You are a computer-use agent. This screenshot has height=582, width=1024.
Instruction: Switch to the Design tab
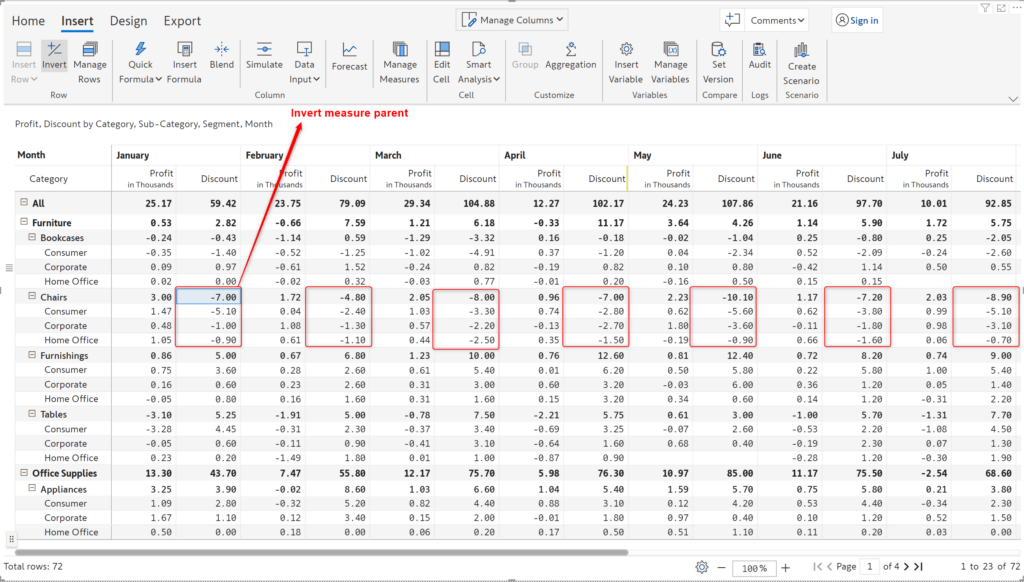(x=130, y=20)
